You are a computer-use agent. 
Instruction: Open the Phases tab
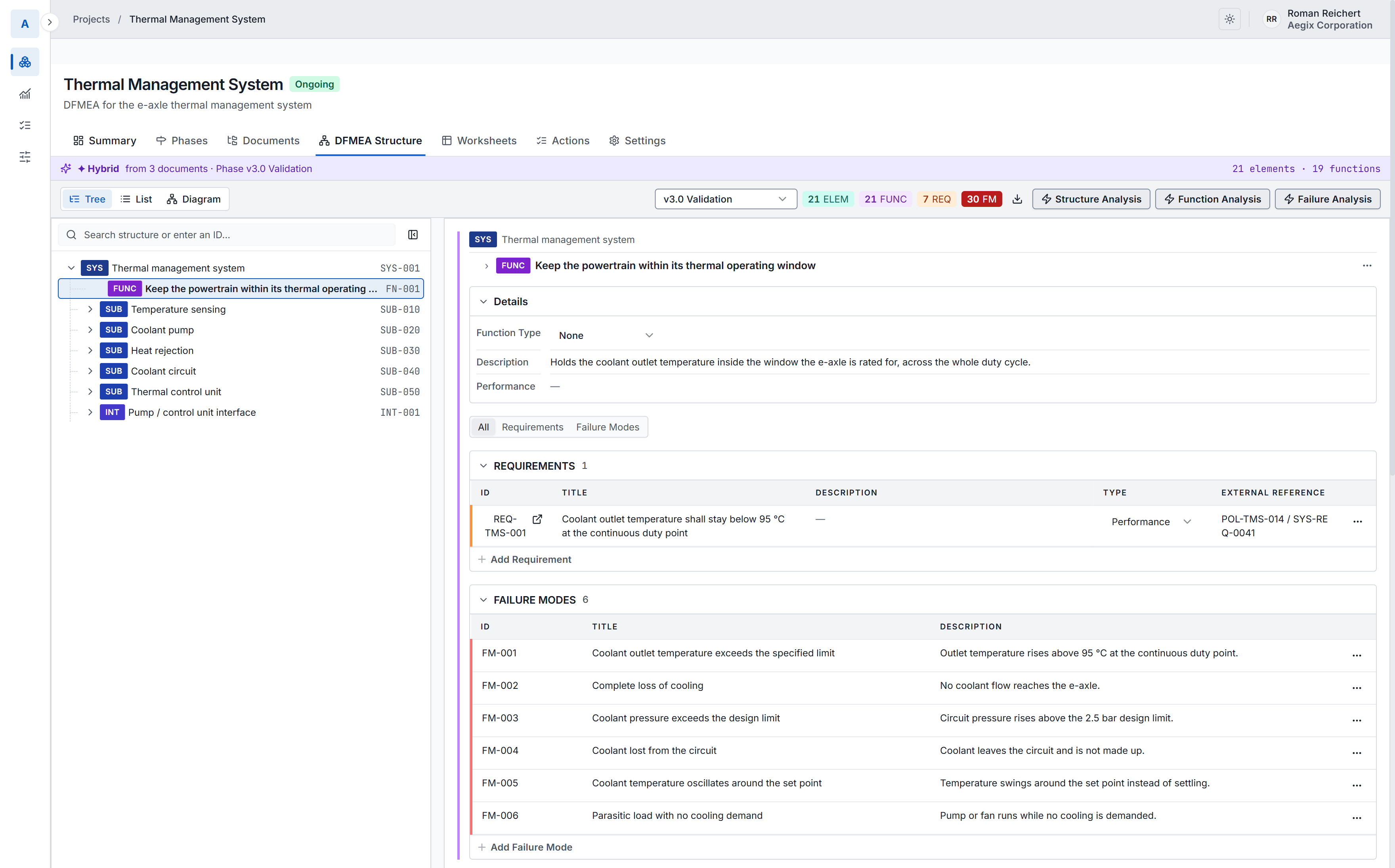coord(182,141)
